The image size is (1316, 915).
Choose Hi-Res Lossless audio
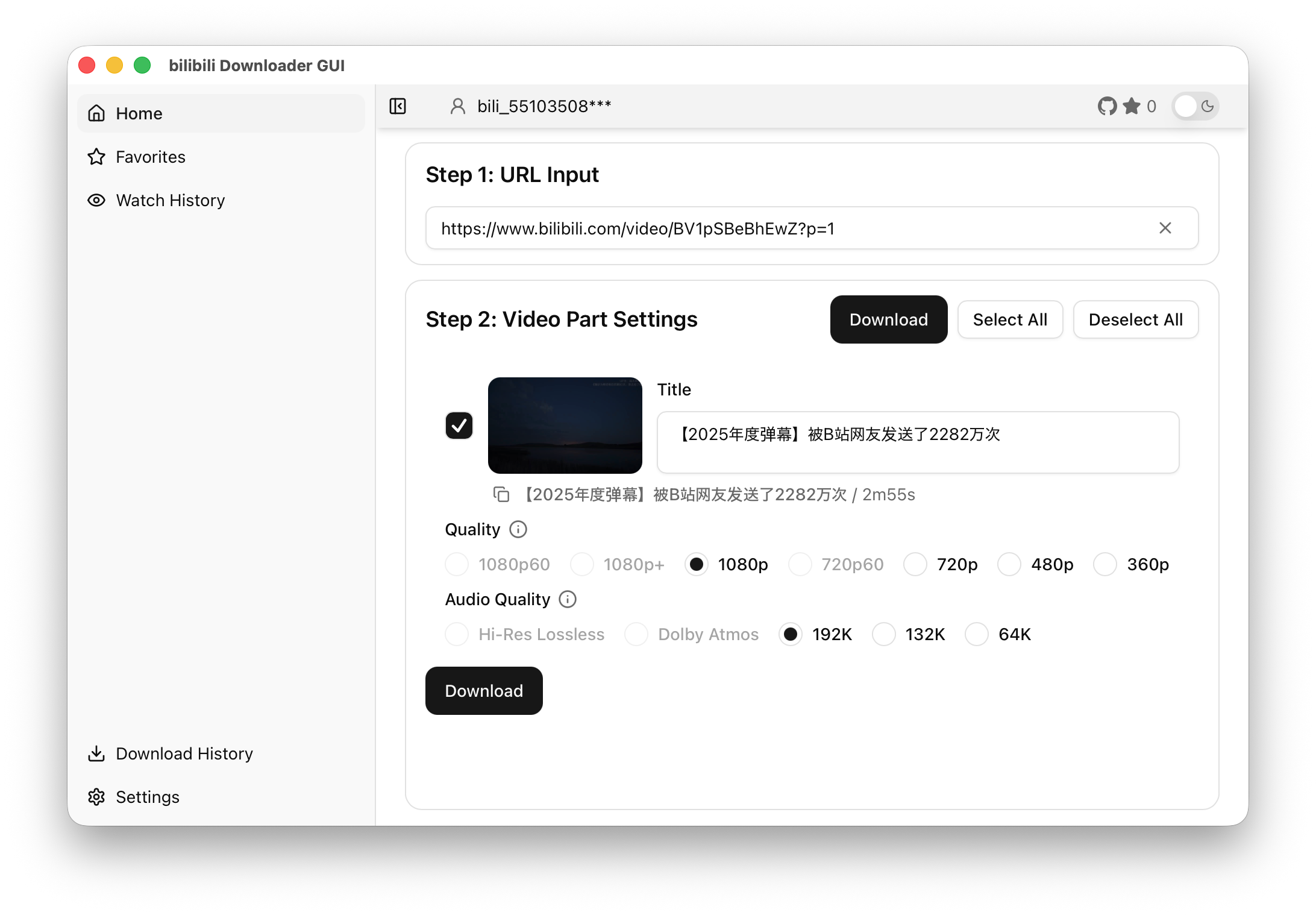point(457,634)
